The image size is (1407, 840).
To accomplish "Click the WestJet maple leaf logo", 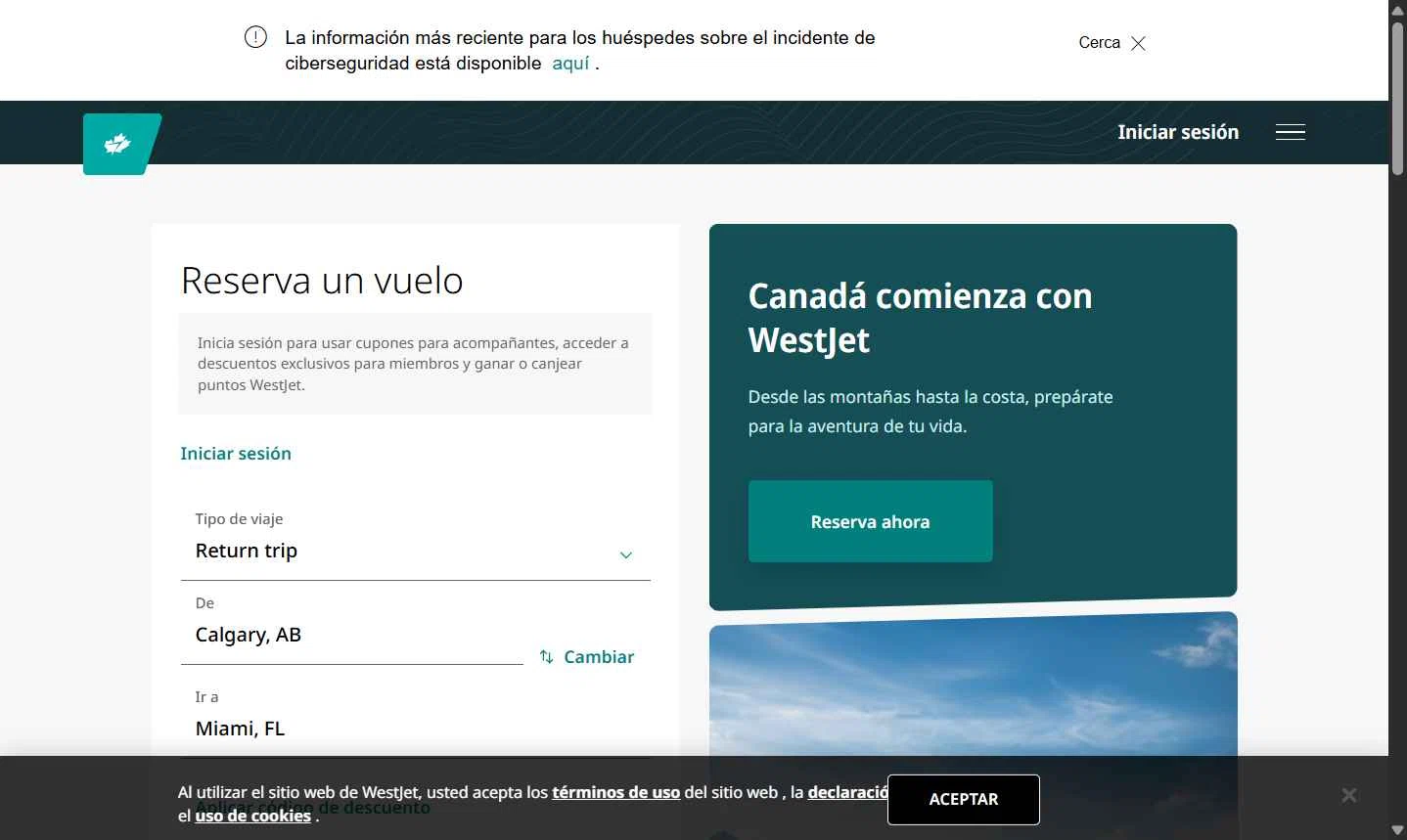I will [x=121, y=144].
